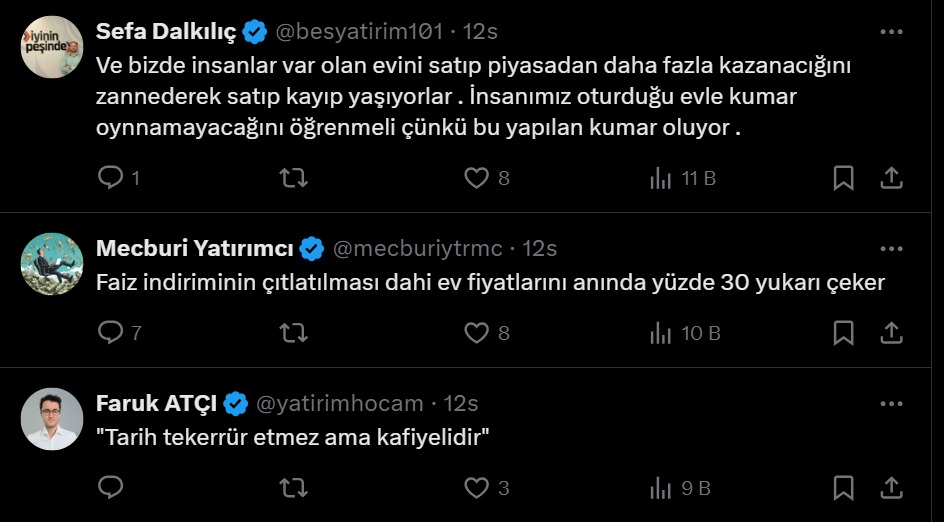Click Faruk ATÇI's profile picture
This screenshot has height=522, width=944.
click(x=52, y=419)
